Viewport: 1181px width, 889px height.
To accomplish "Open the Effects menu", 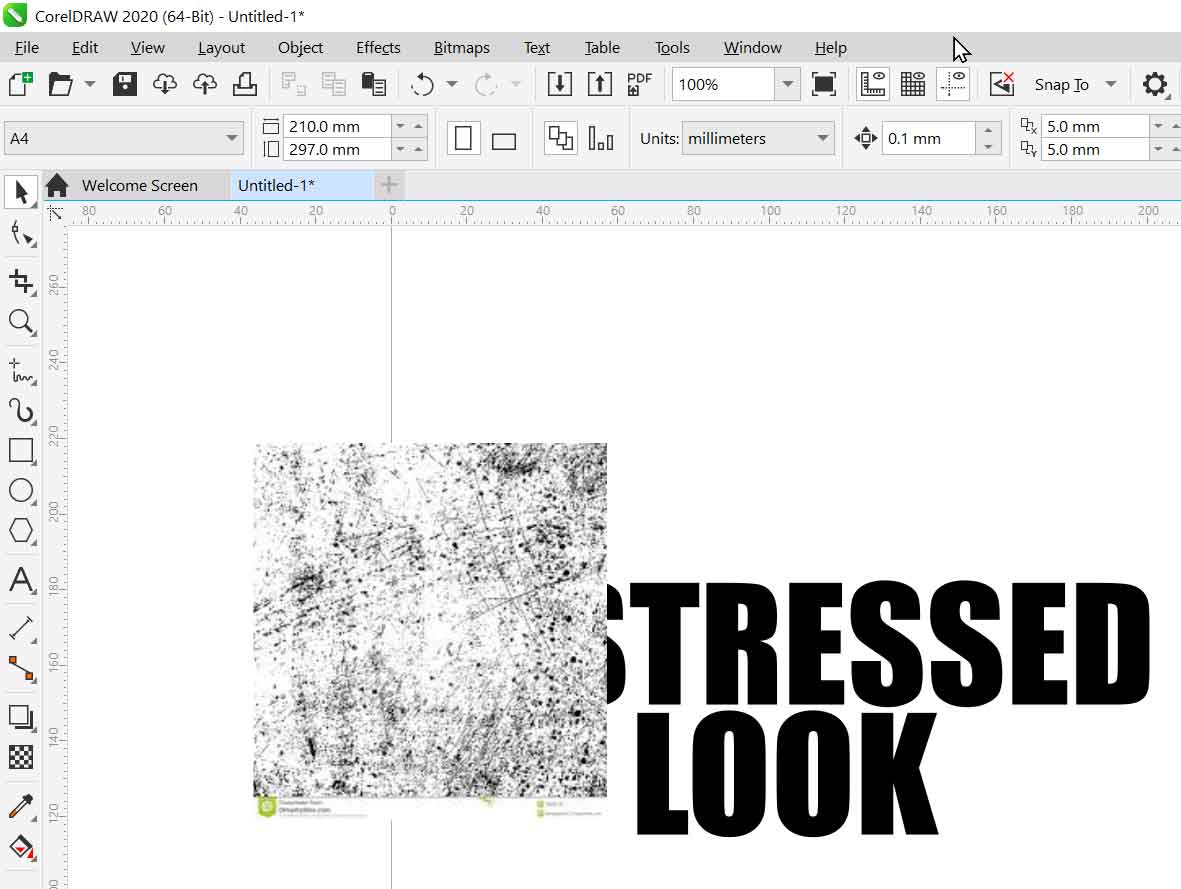I will 377,47.
